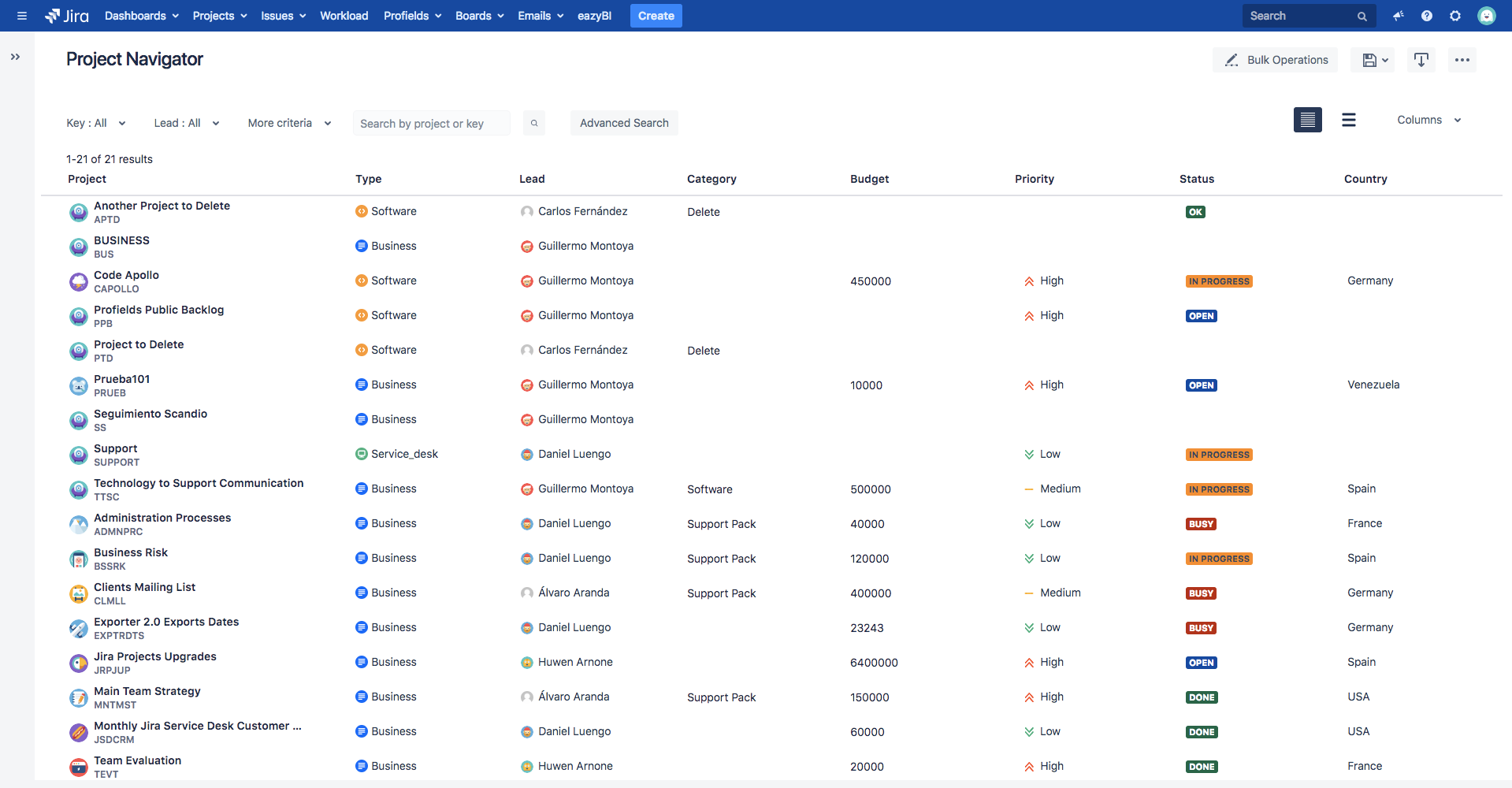Open the More criteria dropdown
Viewport: 1512px width, 788px height.
(288, 123)
